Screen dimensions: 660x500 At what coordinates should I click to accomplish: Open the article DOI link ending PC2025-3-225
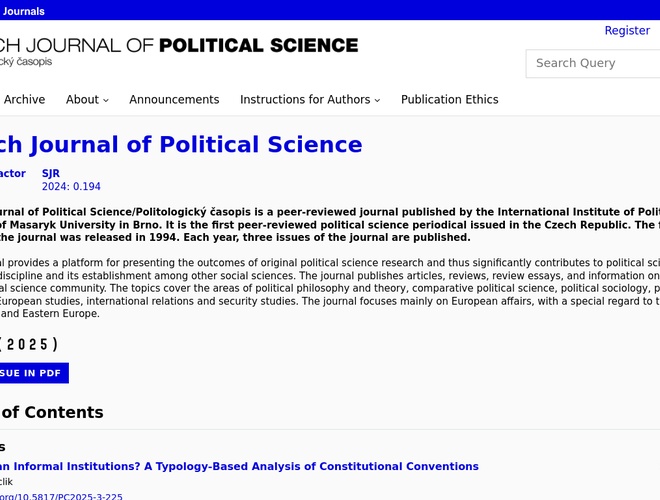pos(60,496)
